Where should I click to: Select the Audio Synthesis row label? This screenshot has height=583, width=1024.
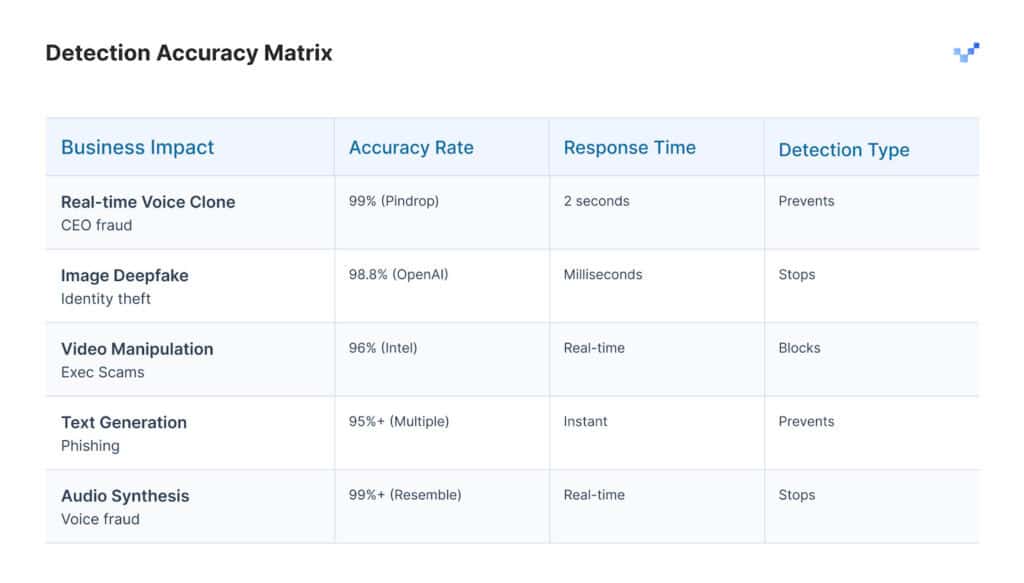(125, 496)
